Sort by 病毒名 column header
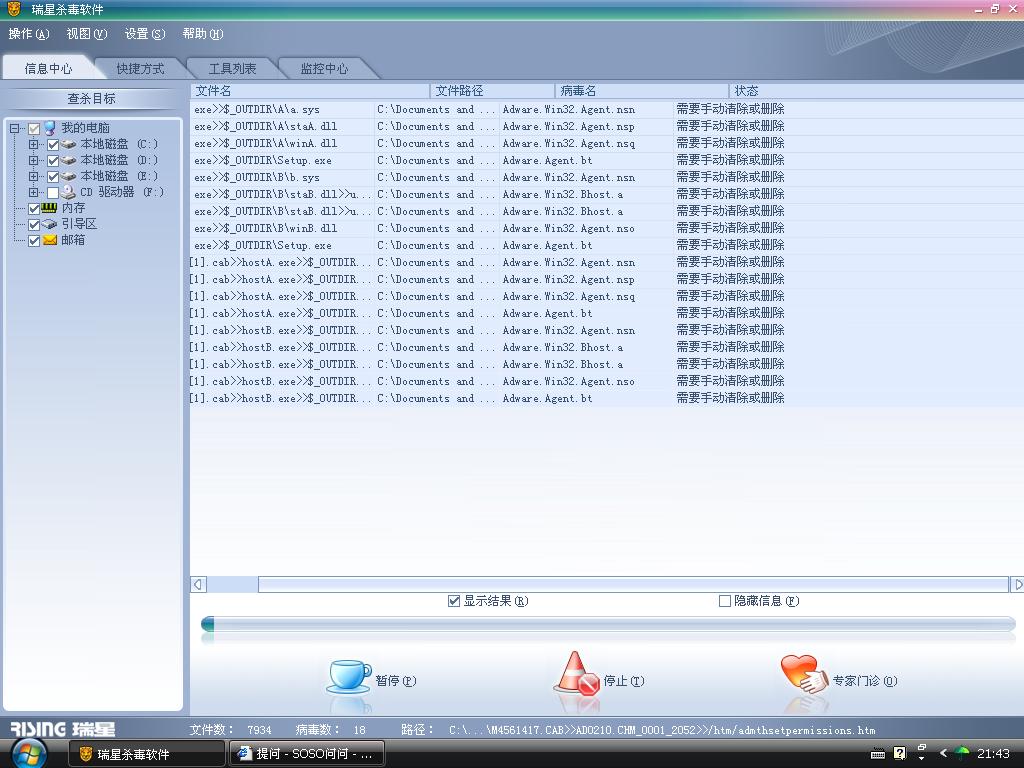 click(x=642, y=91)
